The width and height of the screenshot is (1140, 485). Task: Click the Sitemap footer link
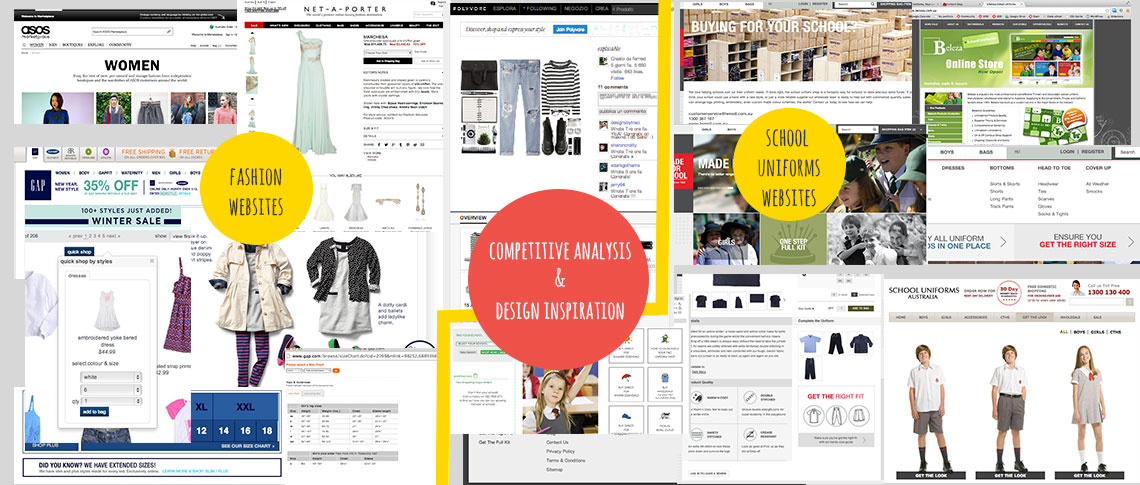pyautogui.click(x=554, y=470)
